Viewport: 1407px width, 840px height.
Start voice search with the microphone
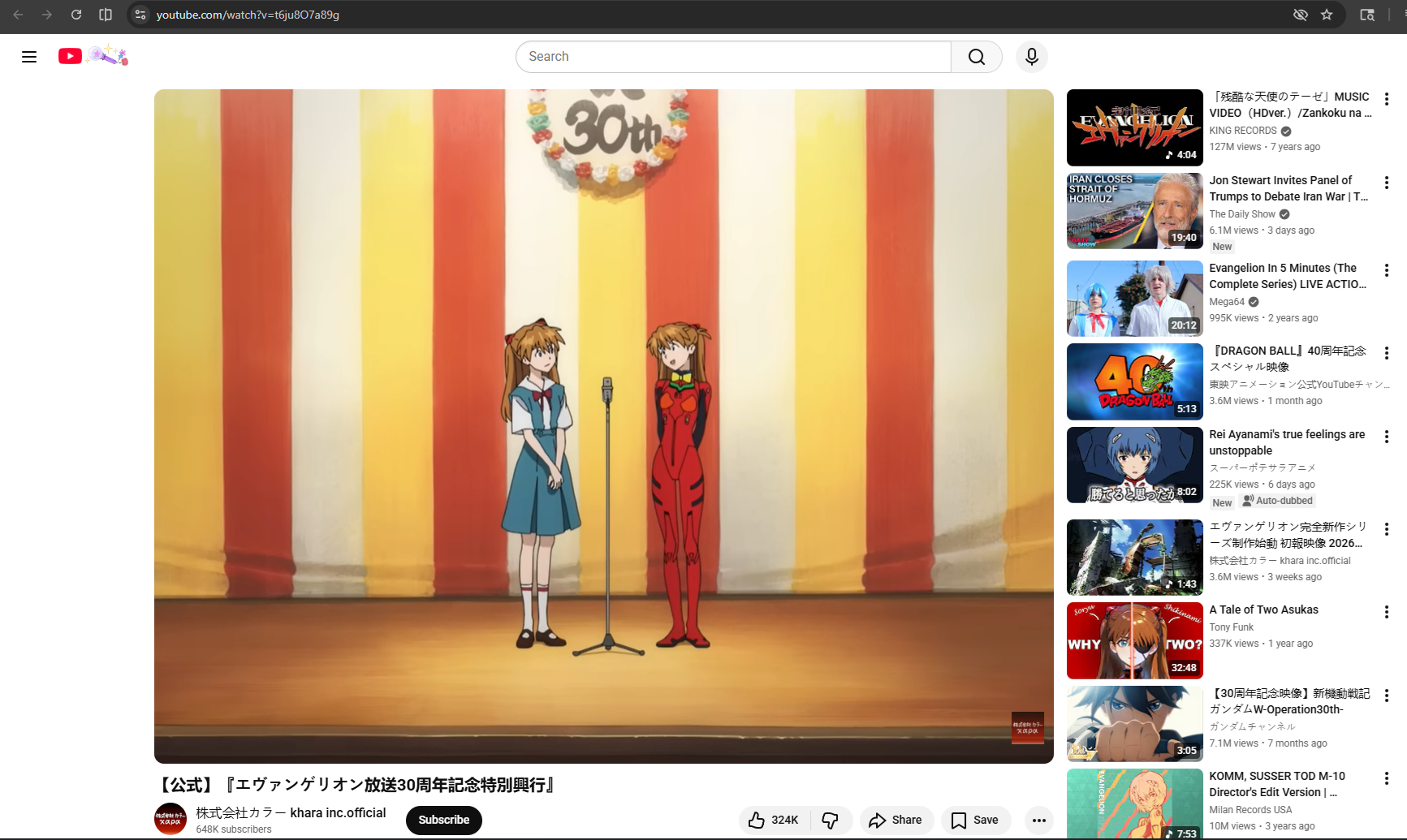click(1032, 57)
